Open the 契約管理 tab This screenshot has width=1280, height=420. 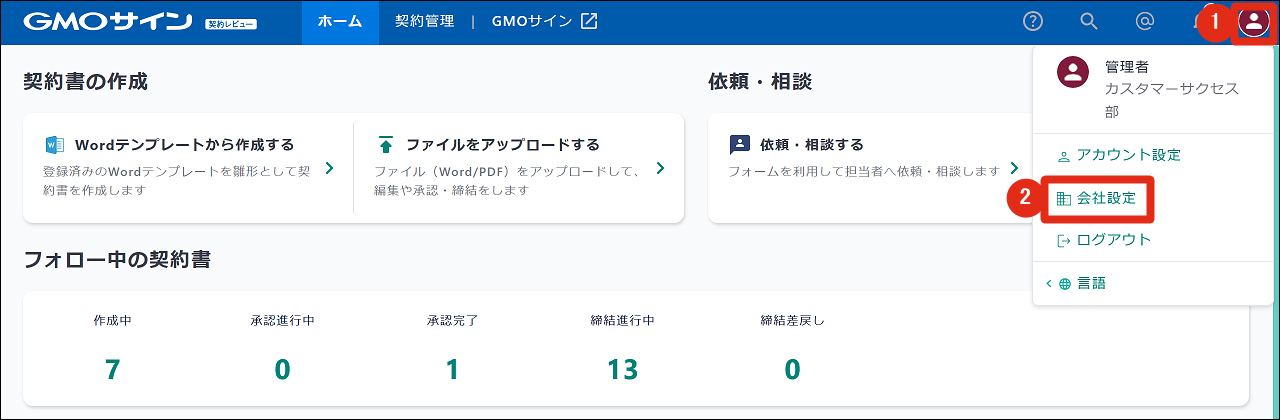pyautogui.click(x=424, y=22)
